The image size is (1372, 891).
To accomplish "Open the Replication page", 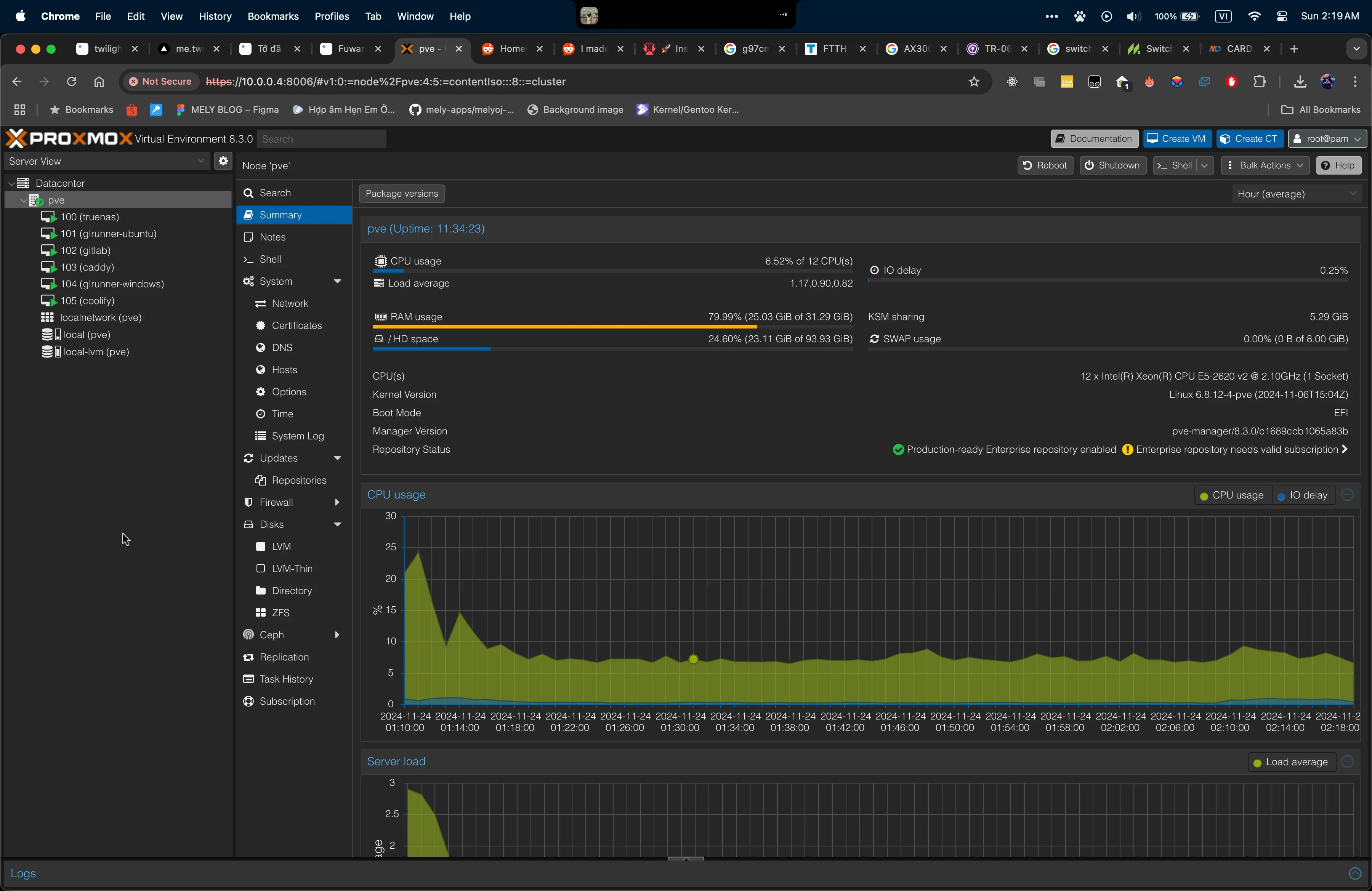I will (294, 657).
